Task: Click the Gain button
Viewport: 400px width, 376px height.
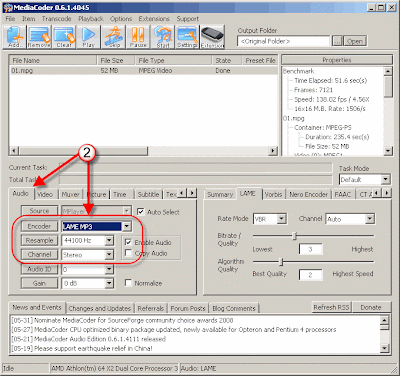Action: click(39, 283)
